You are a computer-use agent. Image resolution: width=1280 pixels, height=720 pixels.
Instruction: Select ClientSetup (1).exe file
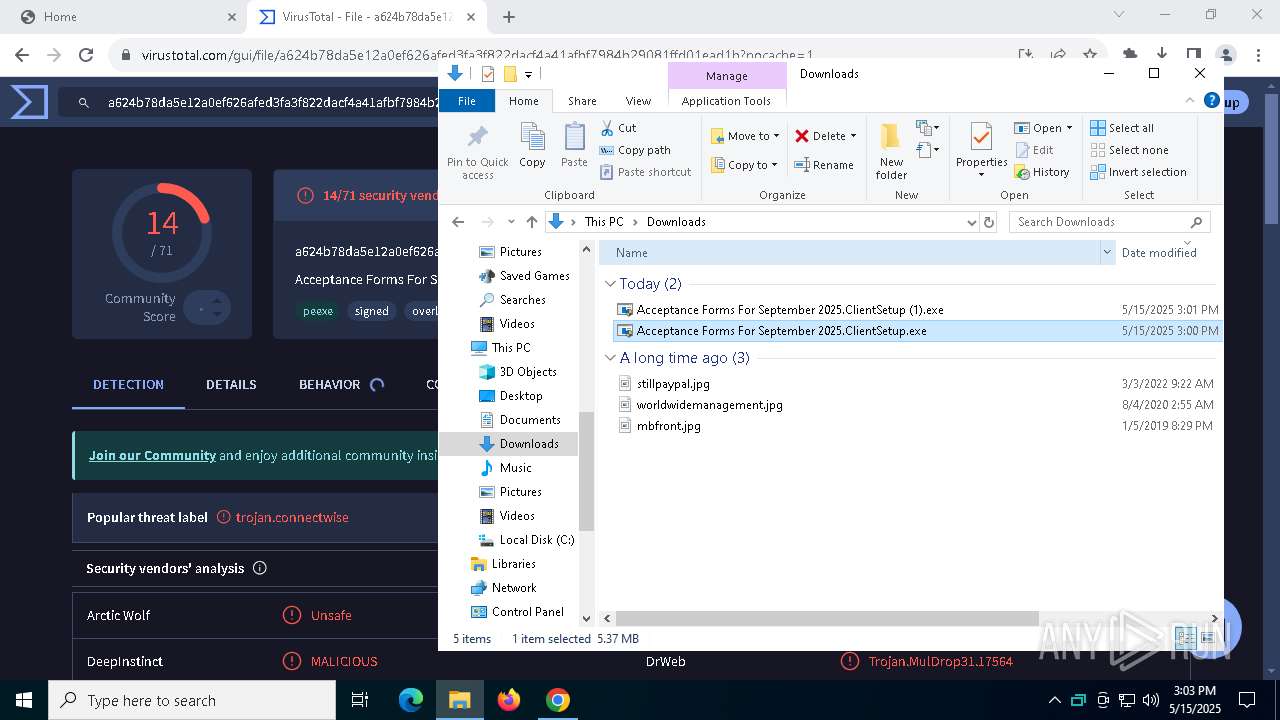(x=789, y=310)
